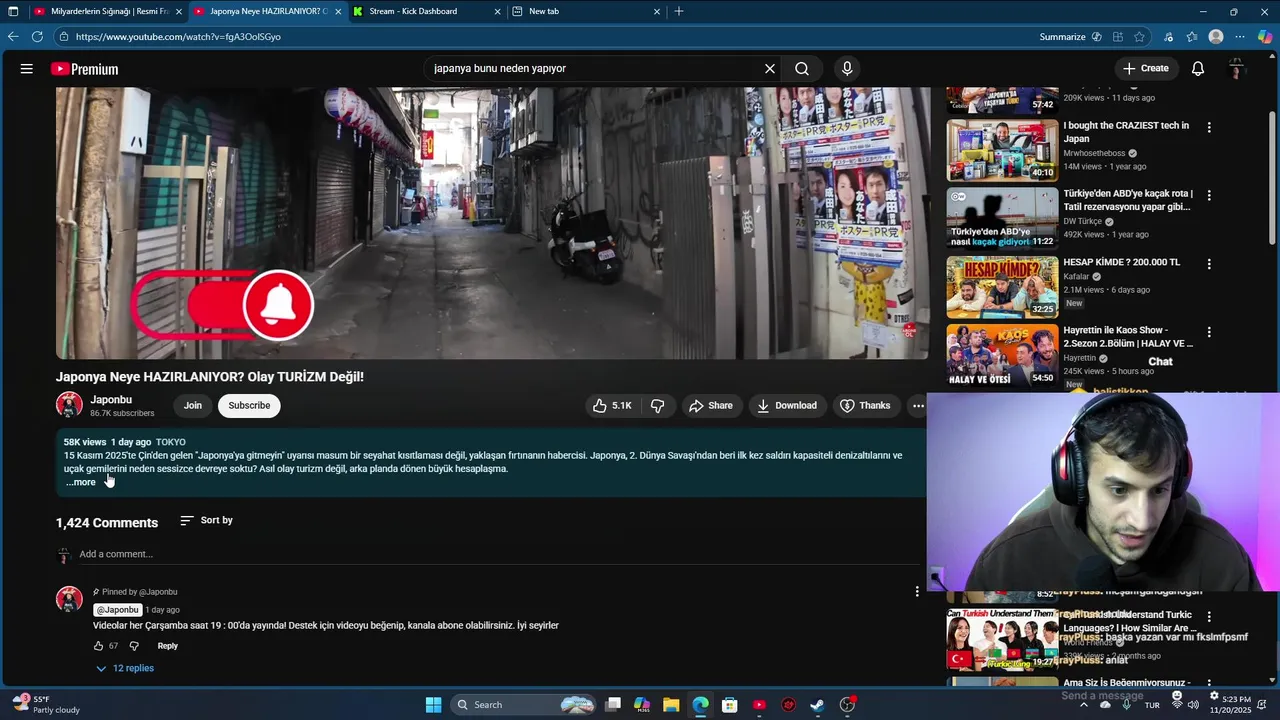The height and width of the screenshot is (720, 1280).
Task: Open Windows Start menu
Action: pos(433,705)
